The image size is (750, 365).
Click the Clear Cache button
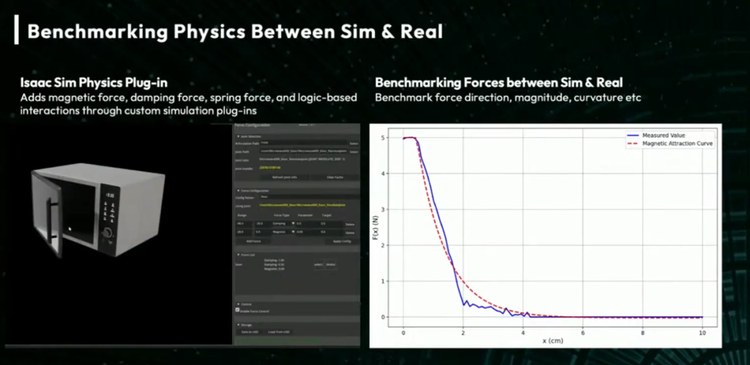tap(334, 177)
